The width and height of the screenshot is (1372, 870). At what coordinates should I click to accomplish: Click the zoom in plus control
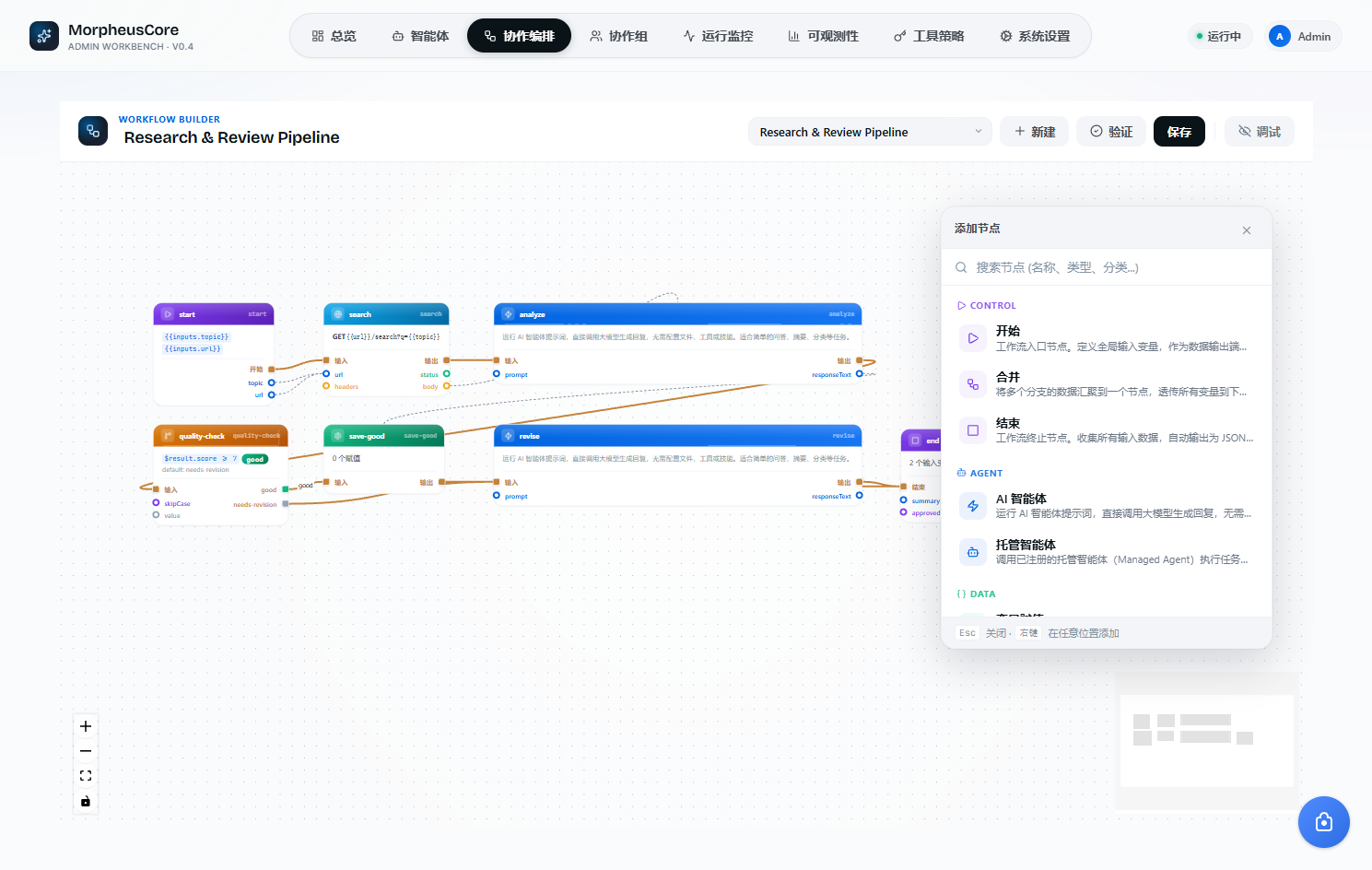(86, 726)
